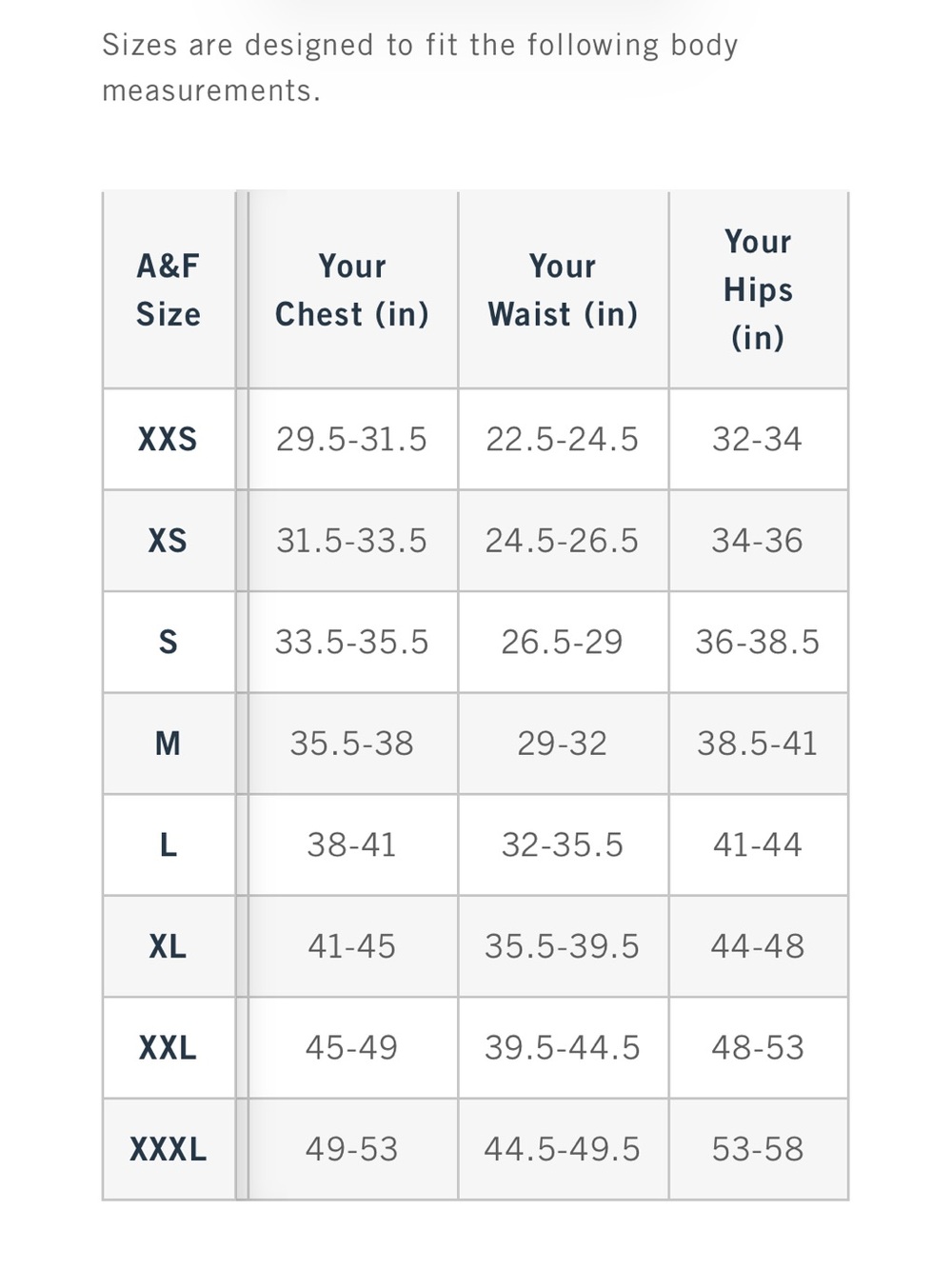Select the L size row label
The image size is (952, 1269).
tap(168, 845)
